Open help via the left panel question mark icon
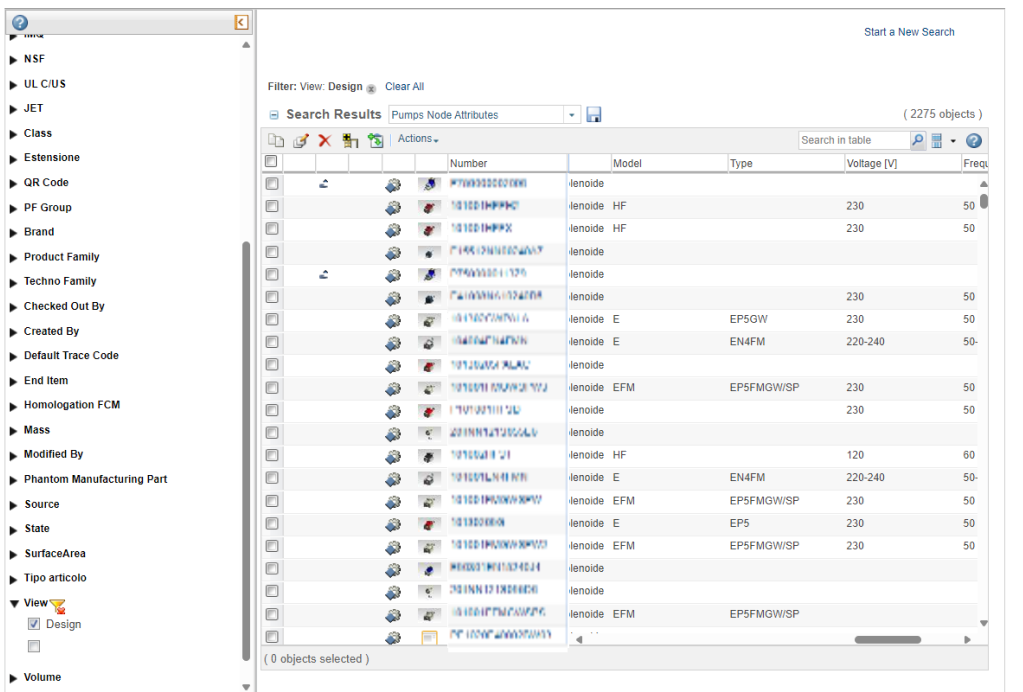The image size is (1023, 692). pyautogui.click(x=20, y=23)
